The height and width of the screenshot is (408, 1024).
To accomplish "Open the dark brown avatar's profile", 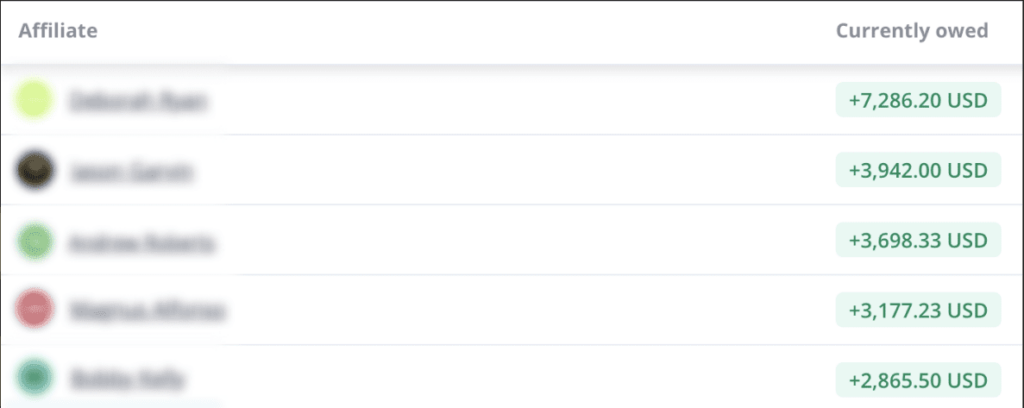I will tap(34, 170).
